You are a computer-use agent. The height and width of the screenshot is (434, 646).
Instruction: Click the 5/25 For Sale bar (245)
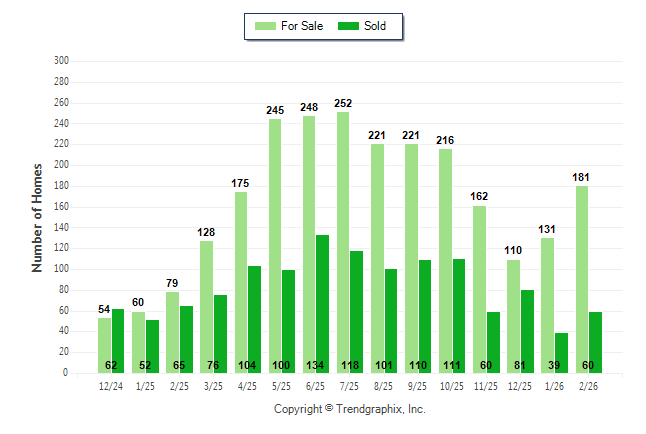tap(275, 246)
